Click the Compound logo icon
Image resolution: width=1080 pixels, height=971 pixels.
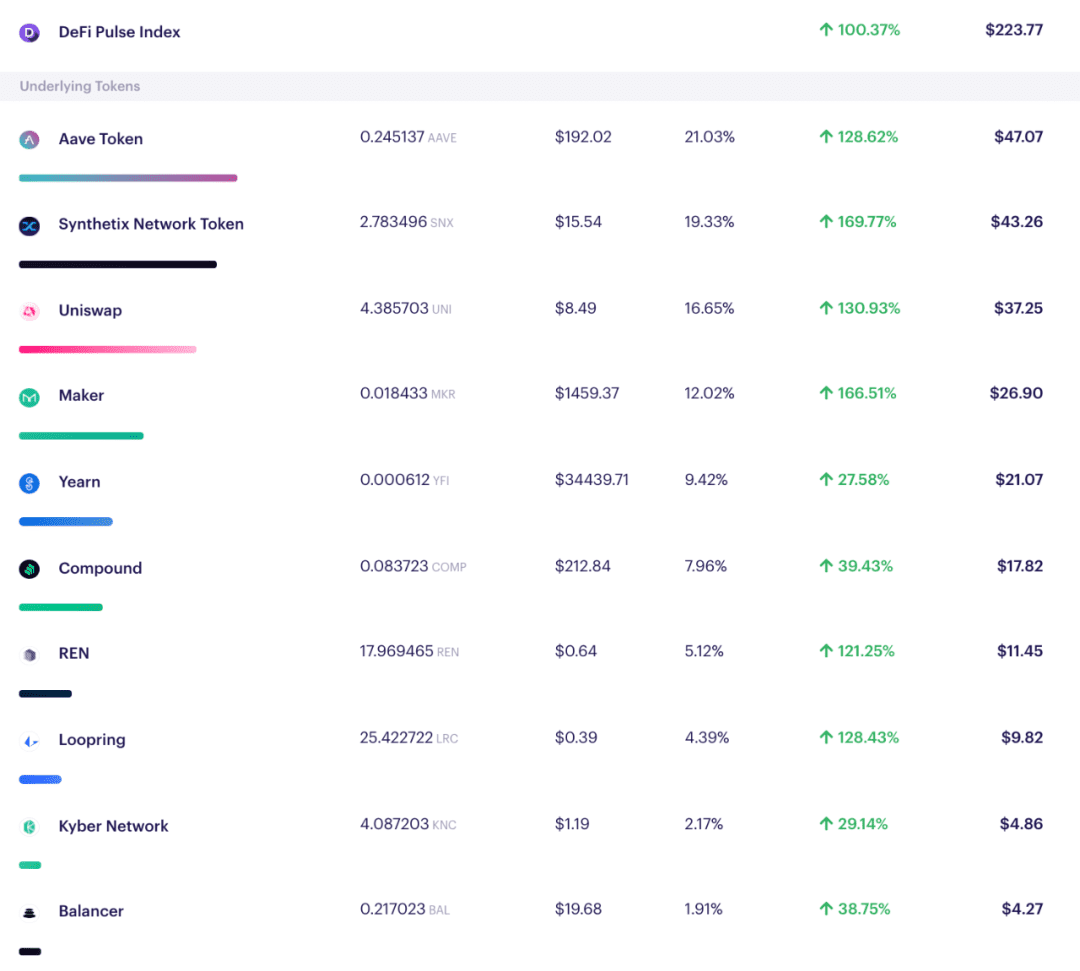pyautogui.click(x=29, y=569)
